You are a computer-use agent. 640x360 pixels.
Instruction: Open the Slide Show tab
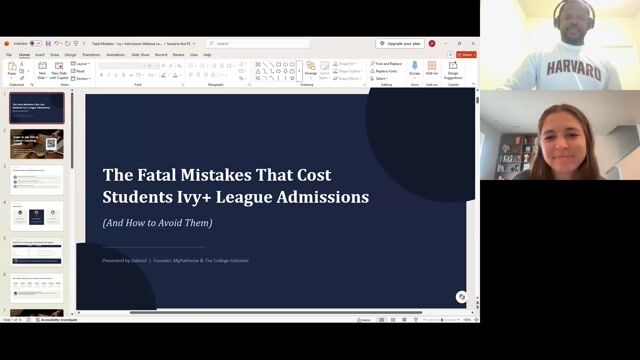[x=140, y=55]
